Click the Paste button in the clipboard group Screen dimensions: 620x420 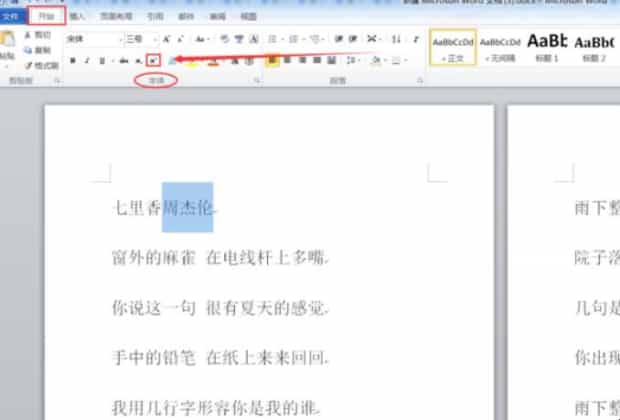tap(7, 47)
